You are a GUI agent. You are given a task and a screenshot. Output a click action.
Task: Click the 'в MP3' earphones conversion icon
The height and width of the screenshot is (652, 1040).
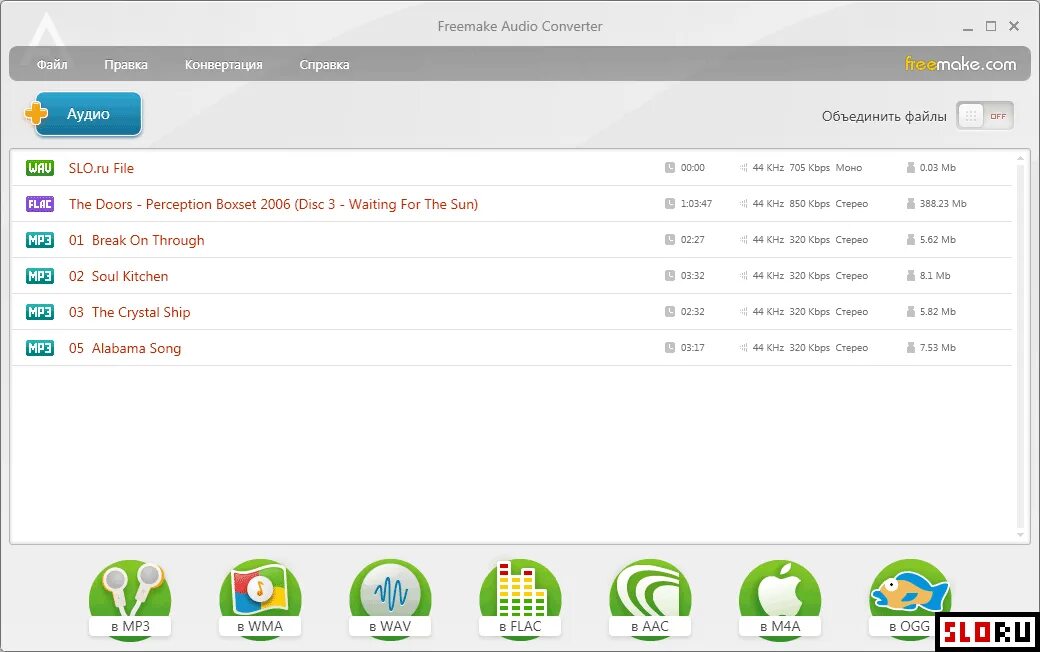click(x=130, y=599)
